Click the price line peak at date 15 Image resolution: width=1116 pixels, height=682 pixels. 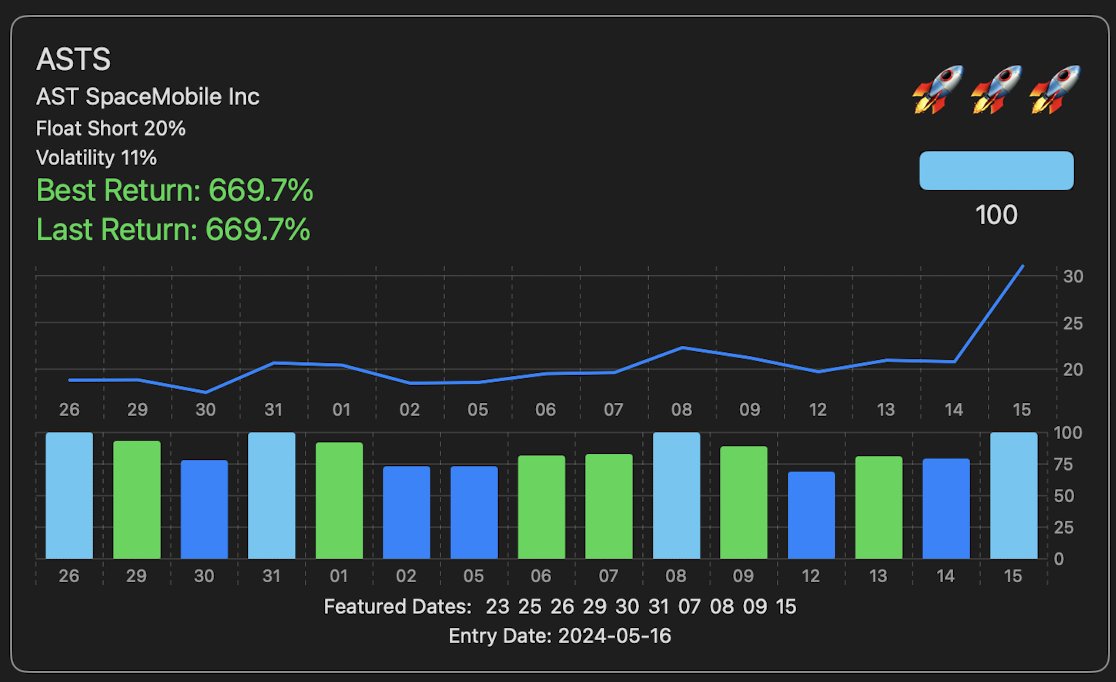click(x=1022, y=267)
